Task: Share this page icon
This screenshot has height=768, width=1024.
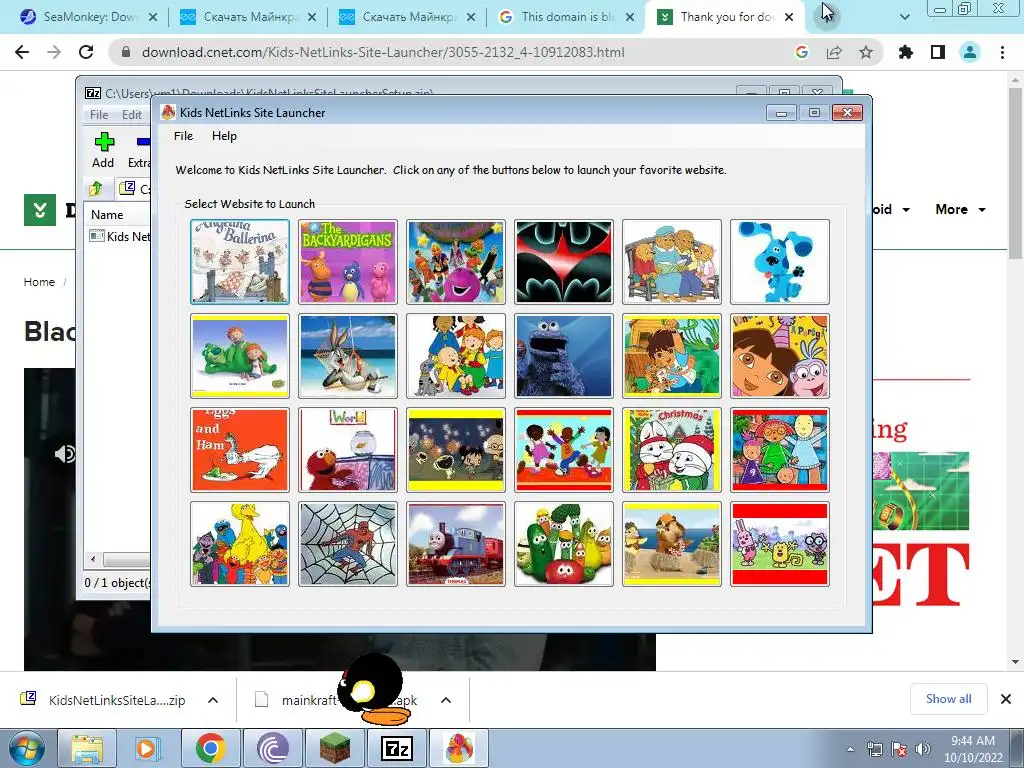Action: pos(834,52)
